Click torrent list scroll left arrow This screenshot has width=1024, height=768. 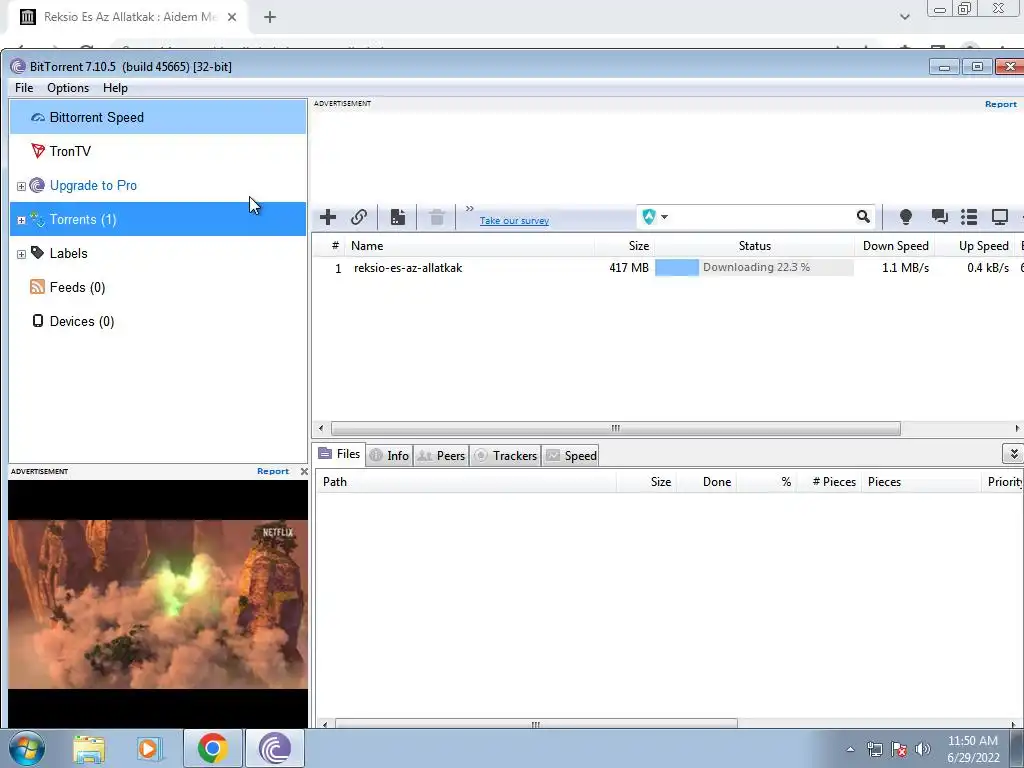[x=321, y=428]
